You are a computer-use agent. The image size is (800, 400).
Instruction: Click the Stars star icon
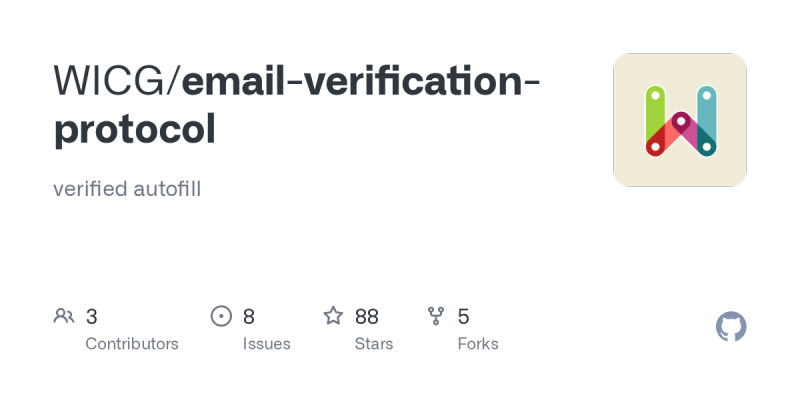tap(333, 317)
